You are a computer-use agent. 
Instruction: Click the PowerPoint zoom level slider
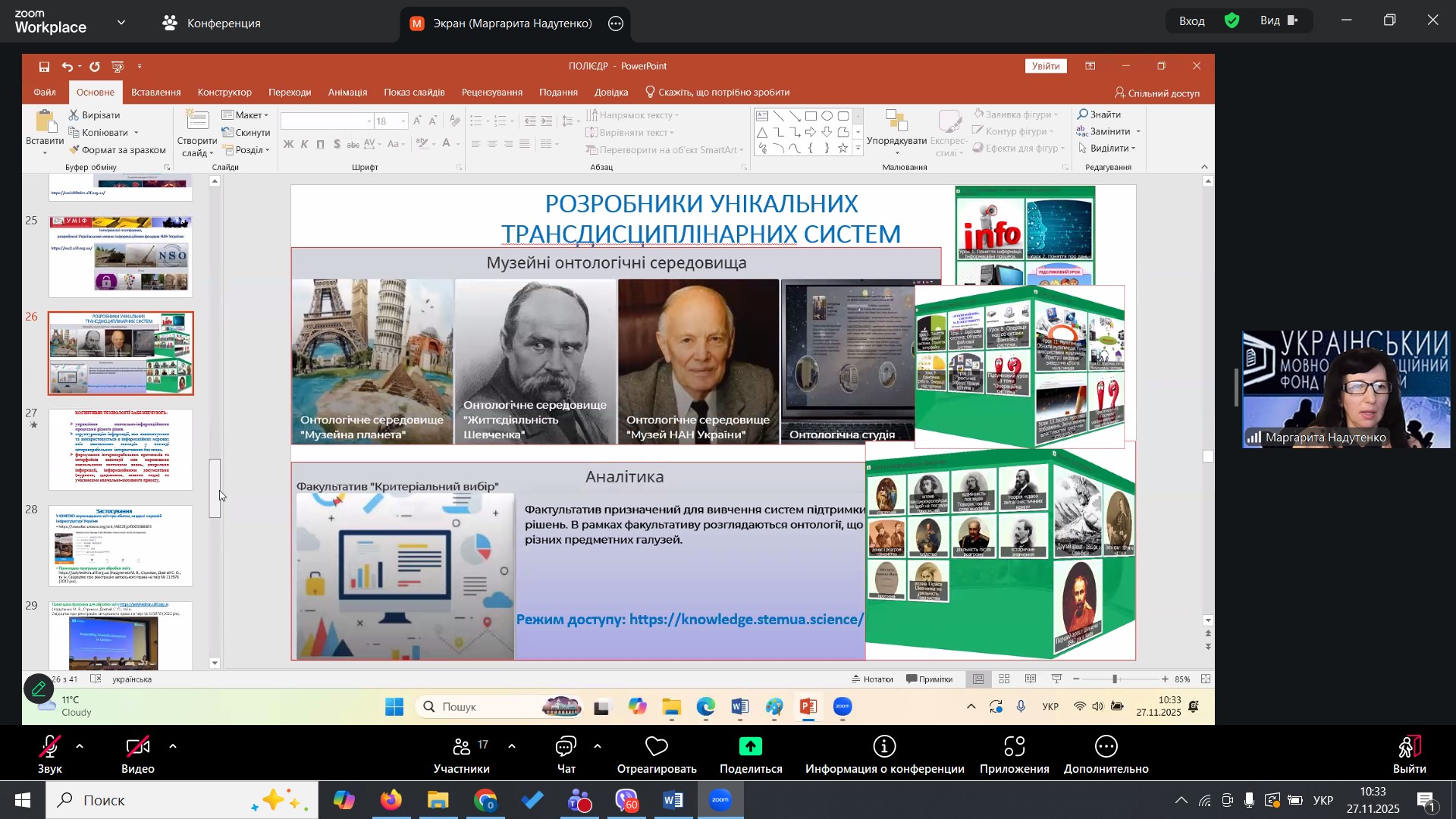point(1115,679)
